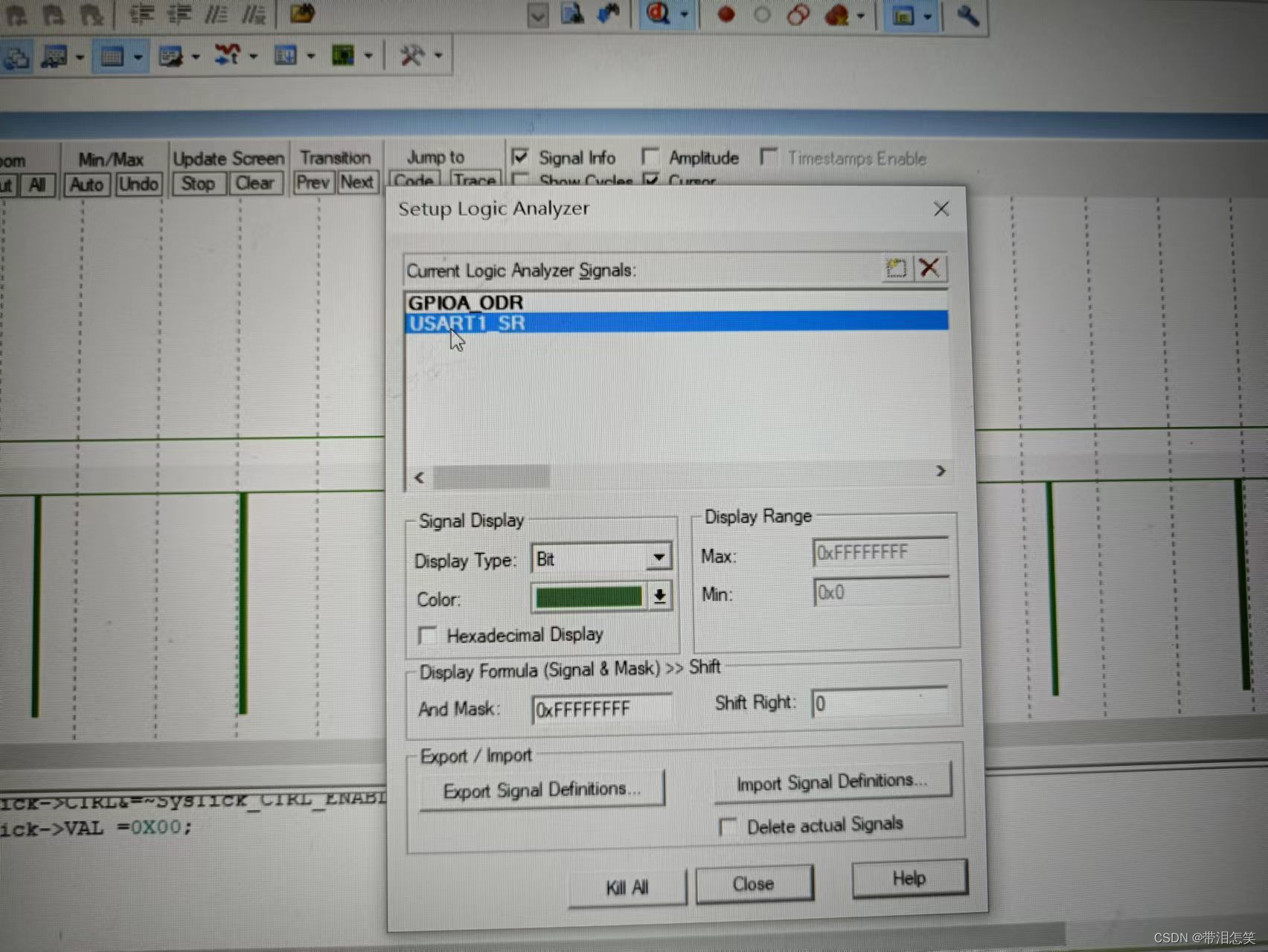Click the Zoom All button
This screenshot has height=952, width=1268.
coord(36,184)
